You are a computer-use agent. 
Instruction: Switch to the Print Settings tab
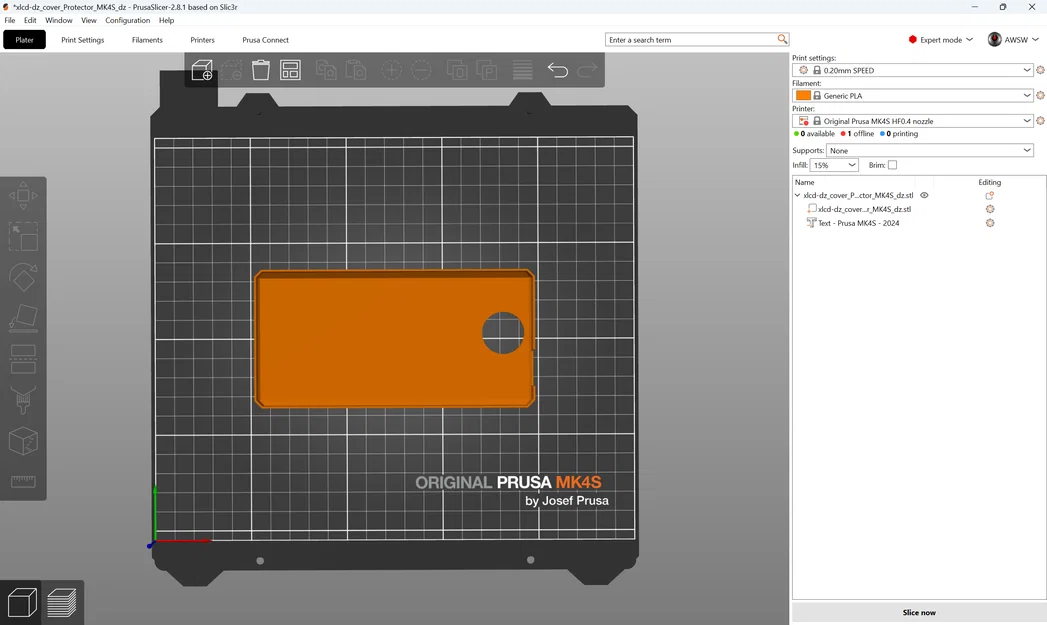coord(83,39)
